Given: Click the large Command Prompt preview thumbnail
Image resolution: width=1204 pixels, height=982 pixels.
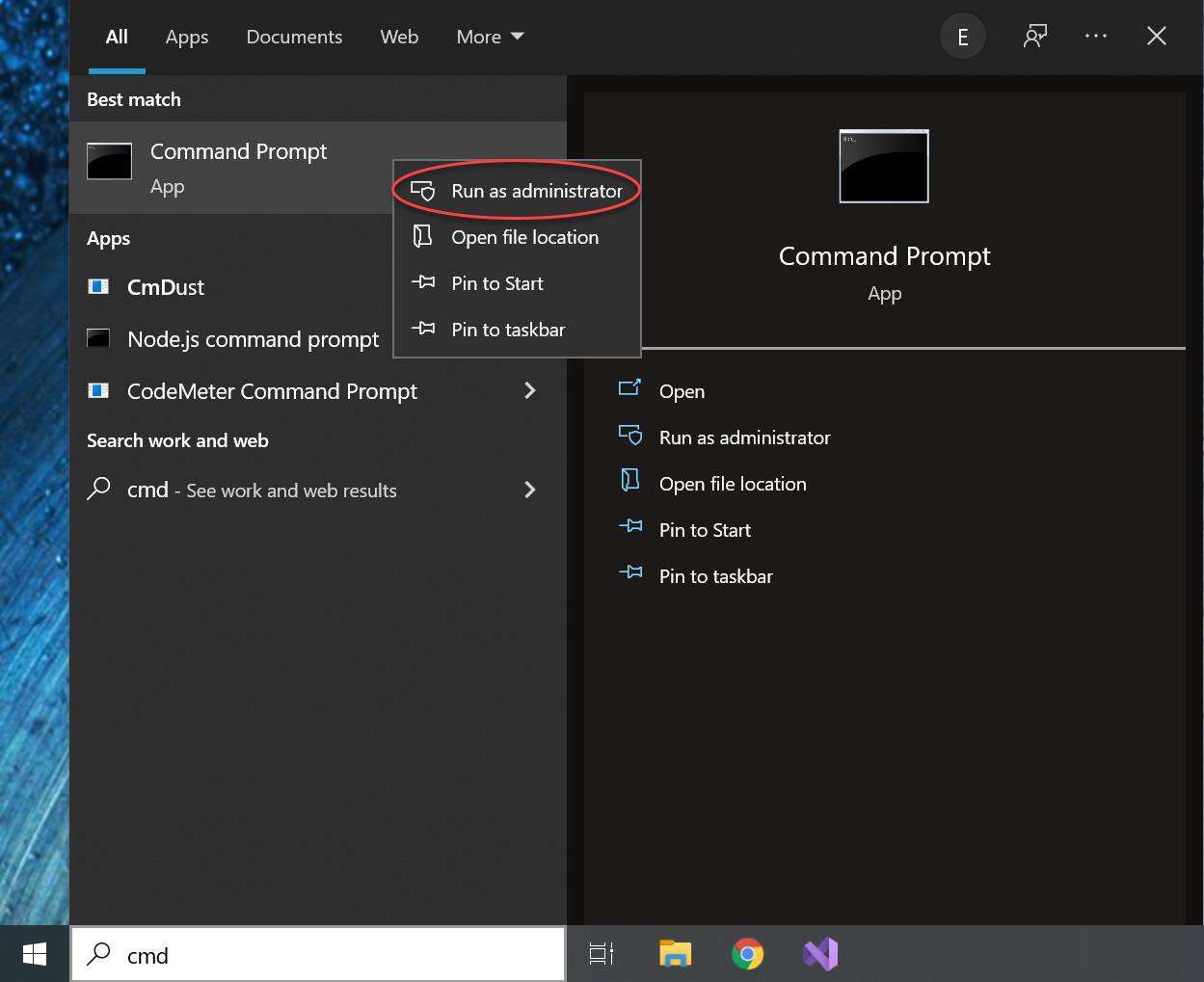Looking at the screenshot, I should tap(884, 166).
